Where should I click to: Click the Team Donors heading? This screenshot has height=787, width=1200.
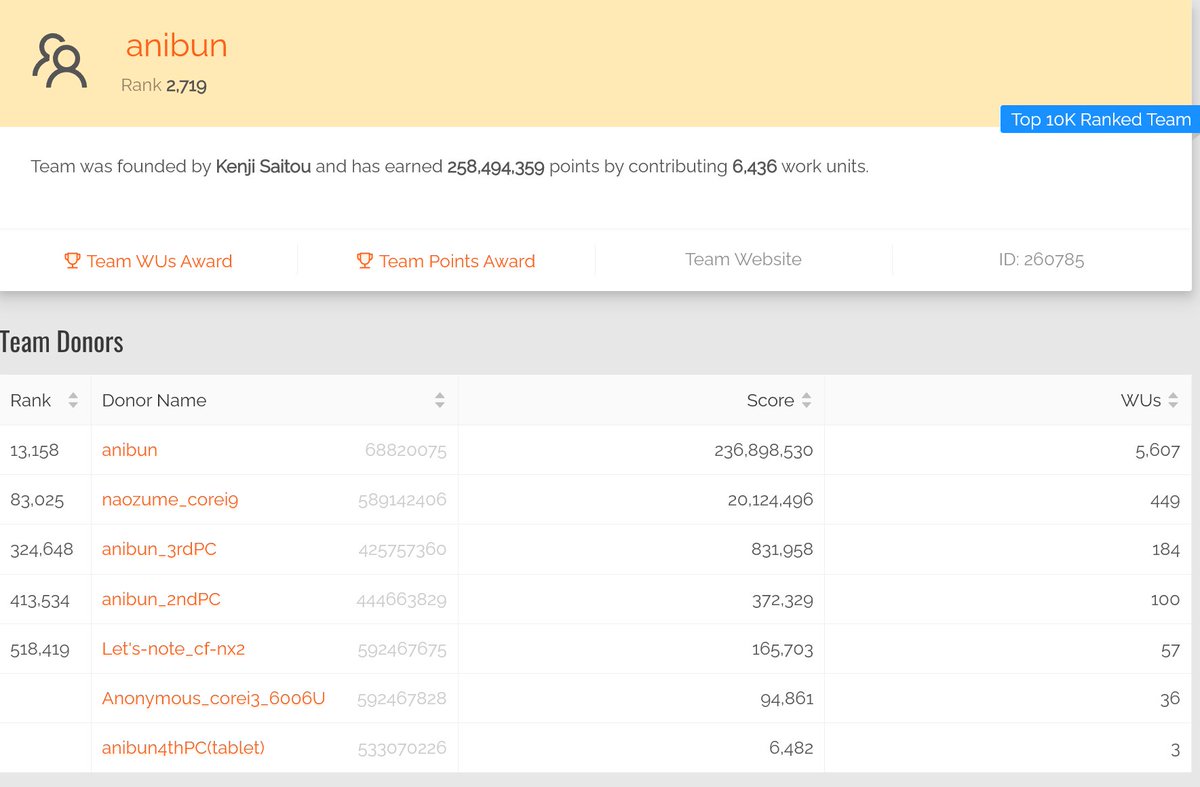(62, 342)
